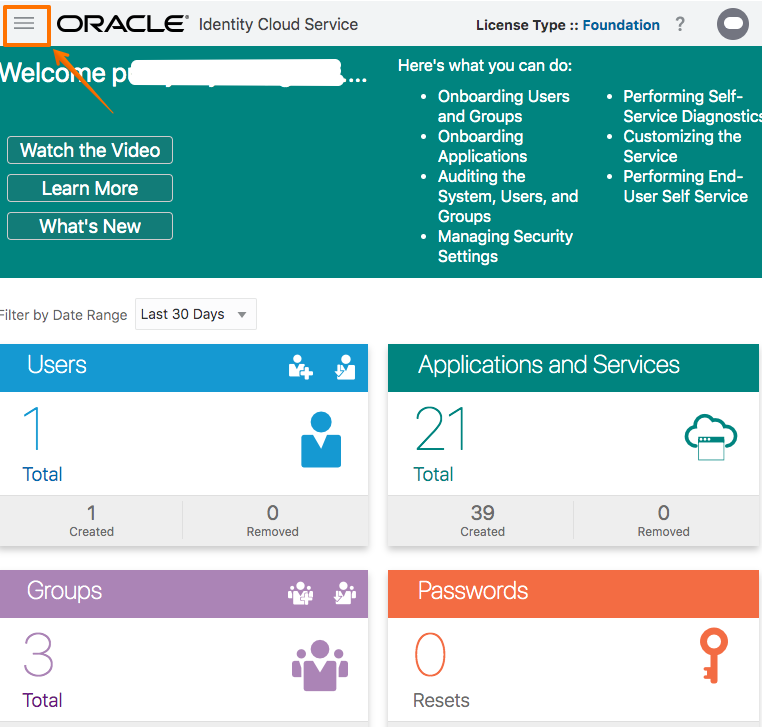Viewport: 762px width, 727px height.
Task: Click the Filter by Date Range label
Action: 63,315
